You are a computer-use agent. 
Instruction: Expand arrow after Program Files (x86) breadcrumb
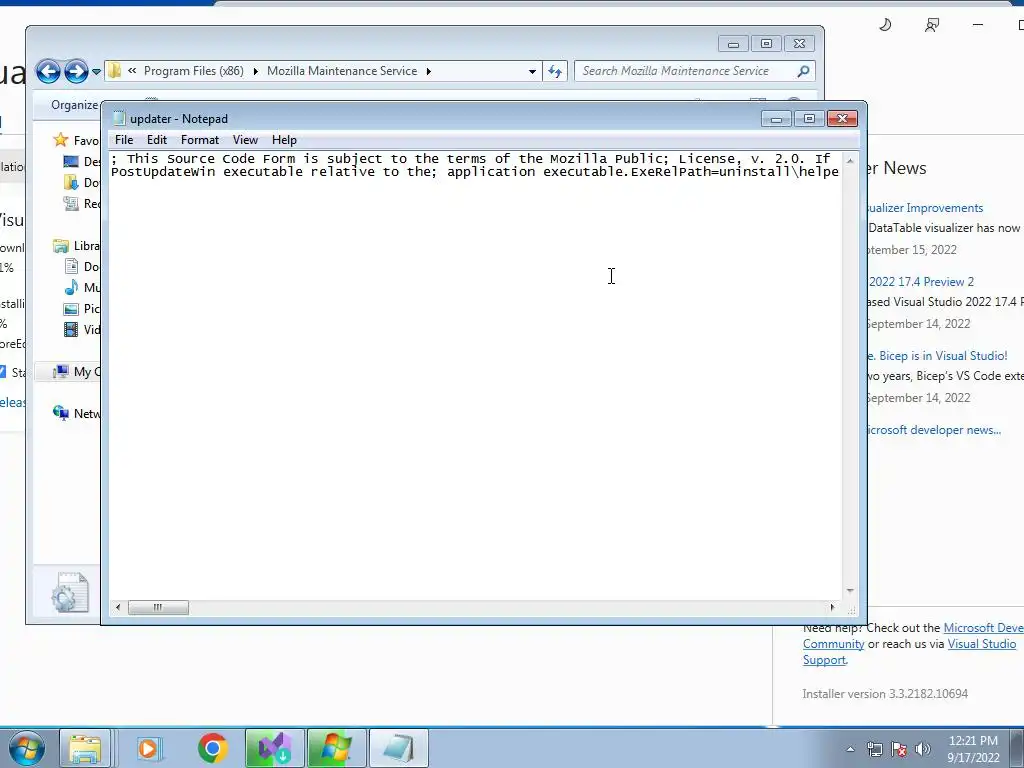click(x=255, y=71)
